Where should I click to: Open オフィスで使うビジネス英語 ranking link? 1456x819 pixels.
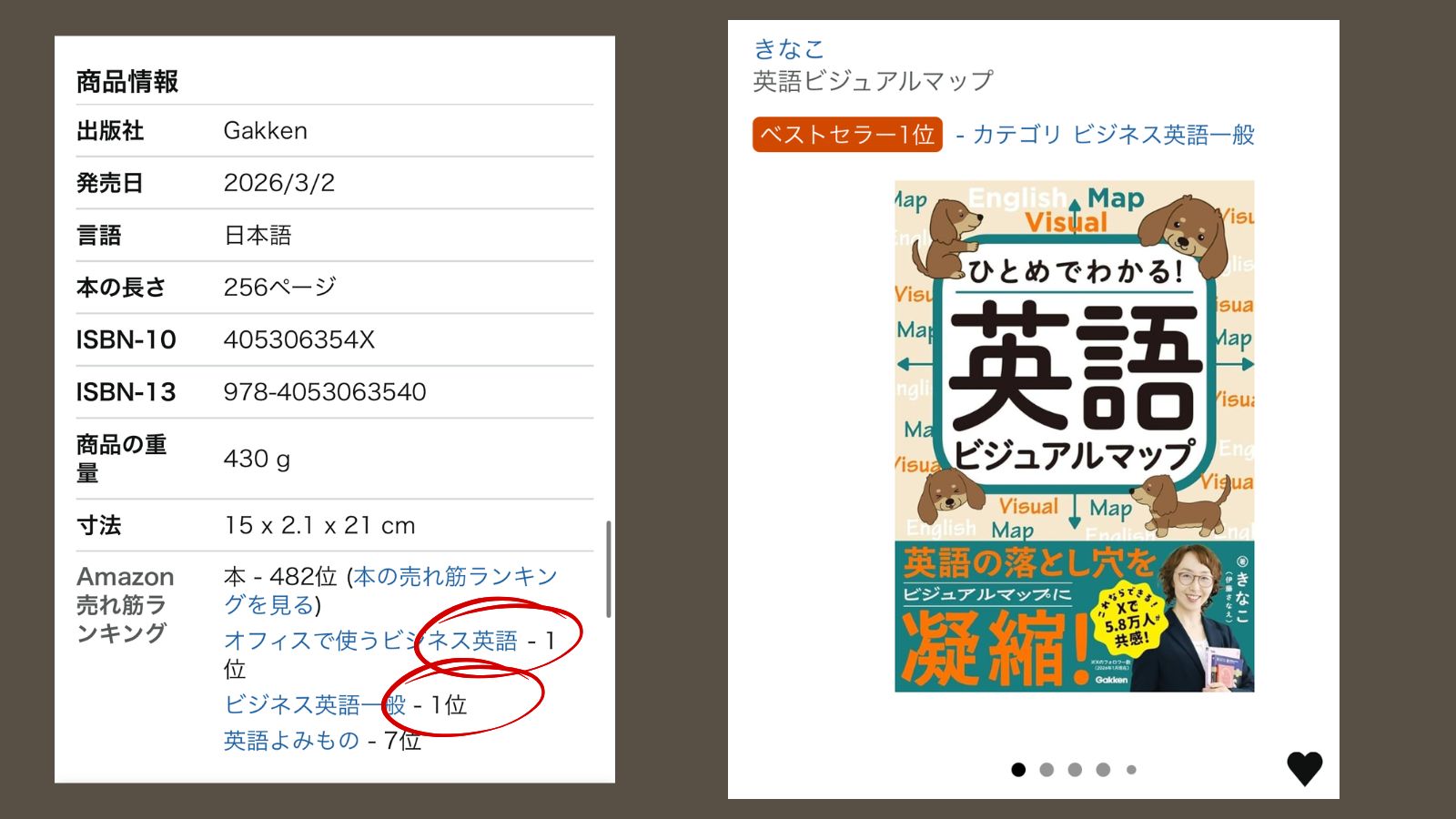point(370,641)
